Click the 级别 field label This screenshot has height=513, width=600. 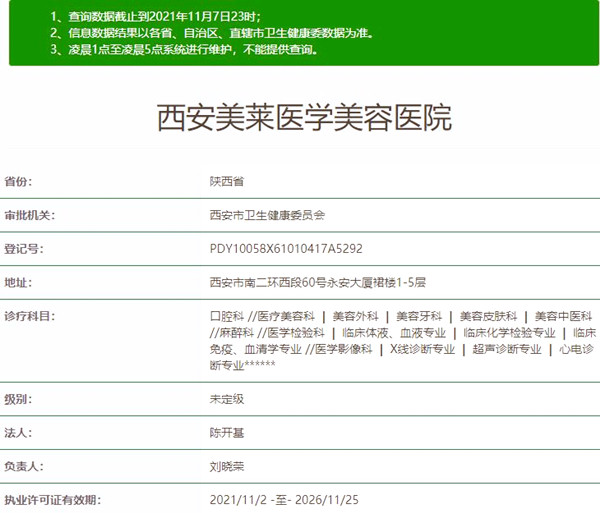tap(18, 399)
